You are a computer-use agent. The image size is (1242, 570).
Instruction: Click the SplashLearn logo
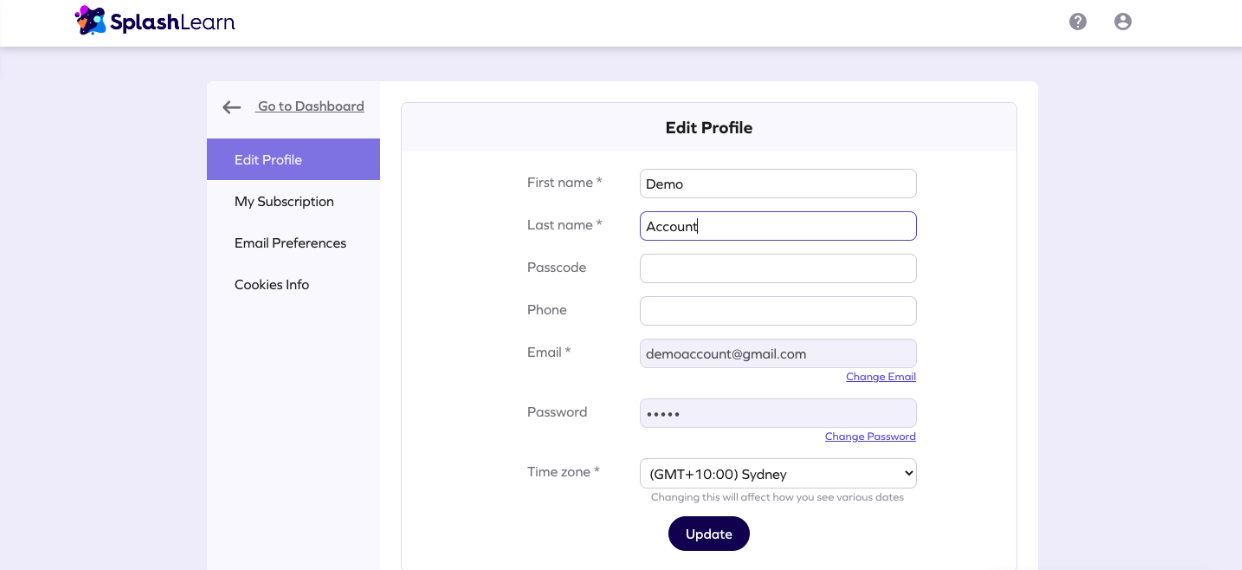(155, 20)
